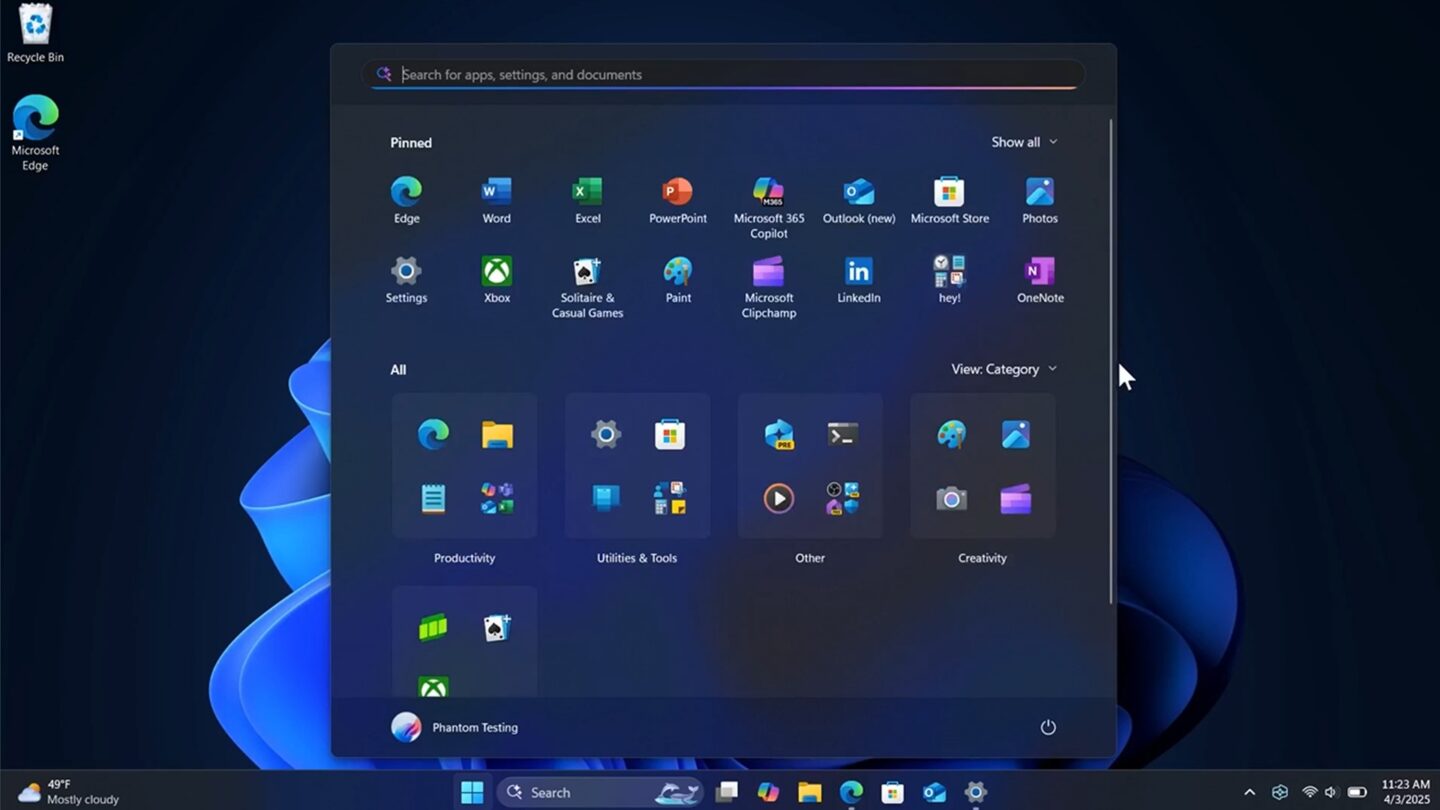Open Microsoft Clipchamp

tap(768, 271)
